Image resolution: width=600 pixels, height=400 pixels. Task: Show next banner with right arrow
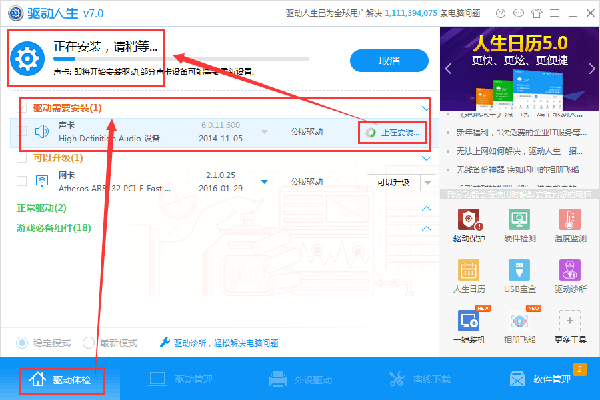[x=592, y=69]
